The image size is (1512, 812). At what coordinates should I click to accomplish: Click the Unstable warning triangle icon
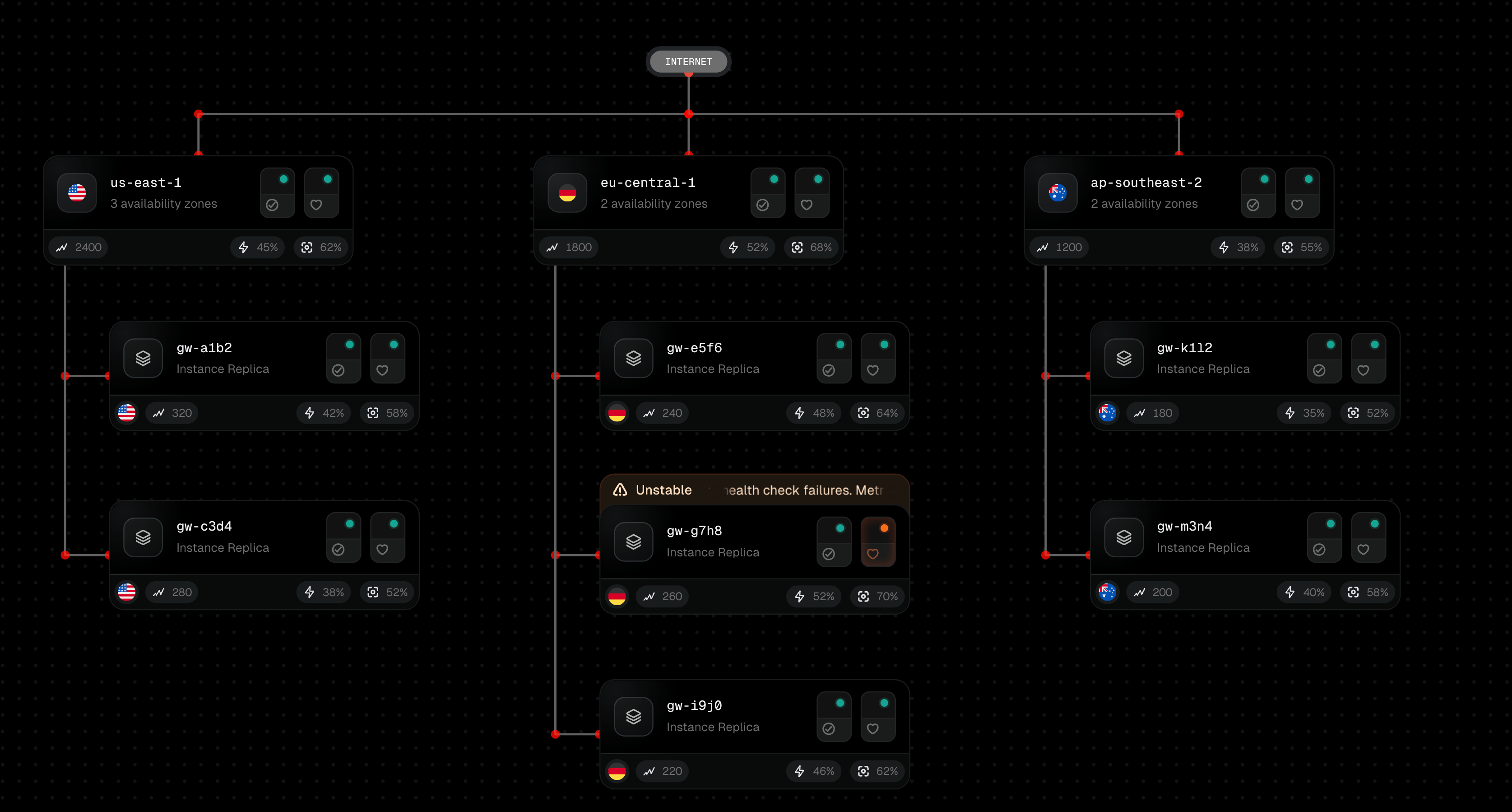pos(620,490)
